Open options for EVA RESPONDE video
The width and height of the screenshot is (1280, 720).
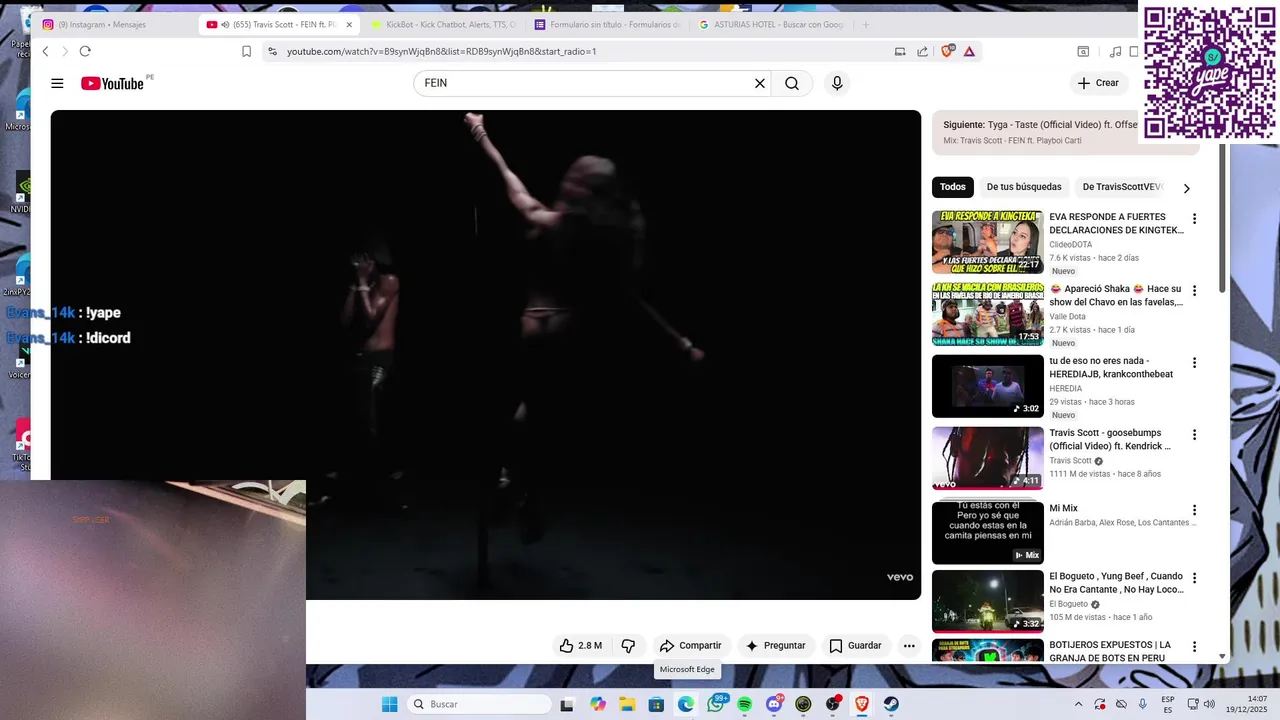(x=1193, y=219)
